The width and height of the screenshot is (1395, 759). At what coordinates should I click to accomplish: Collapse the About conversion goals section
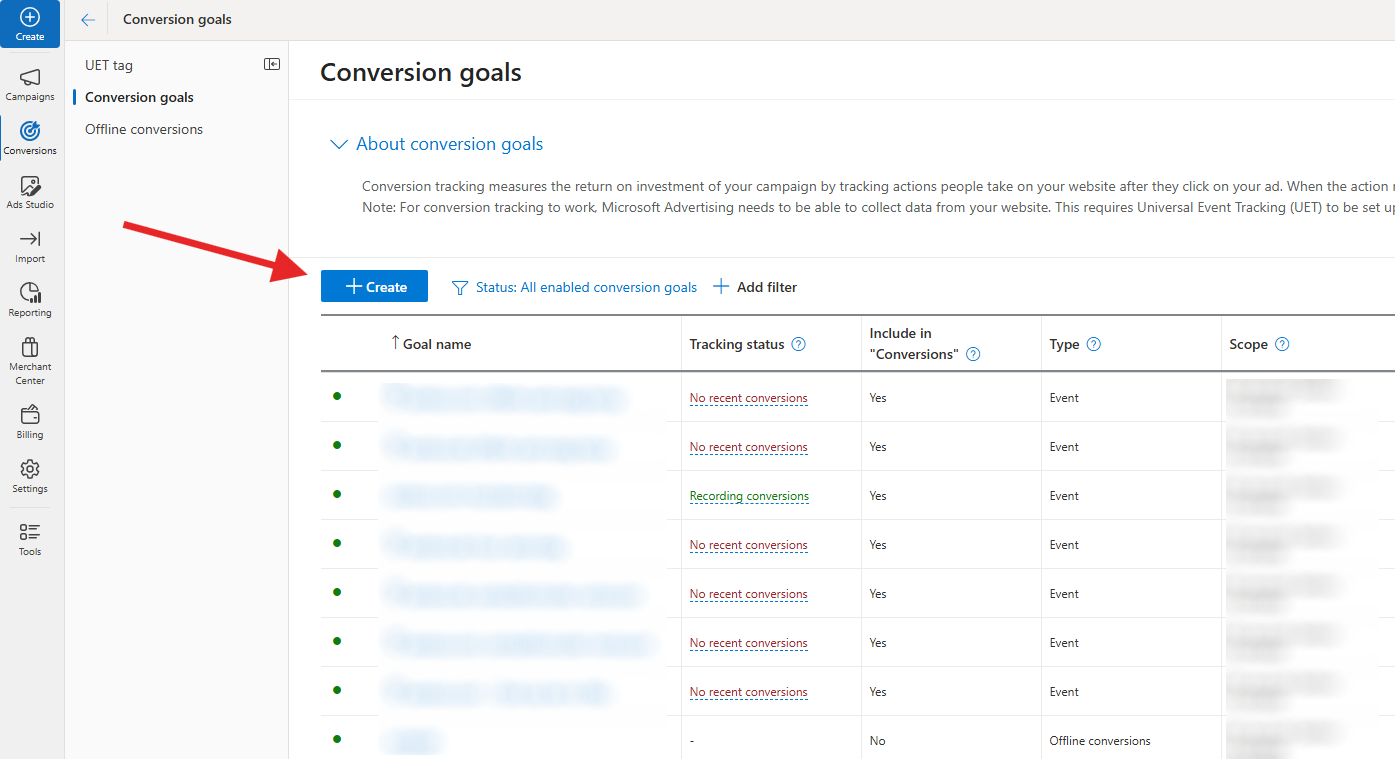pos(339,144)
